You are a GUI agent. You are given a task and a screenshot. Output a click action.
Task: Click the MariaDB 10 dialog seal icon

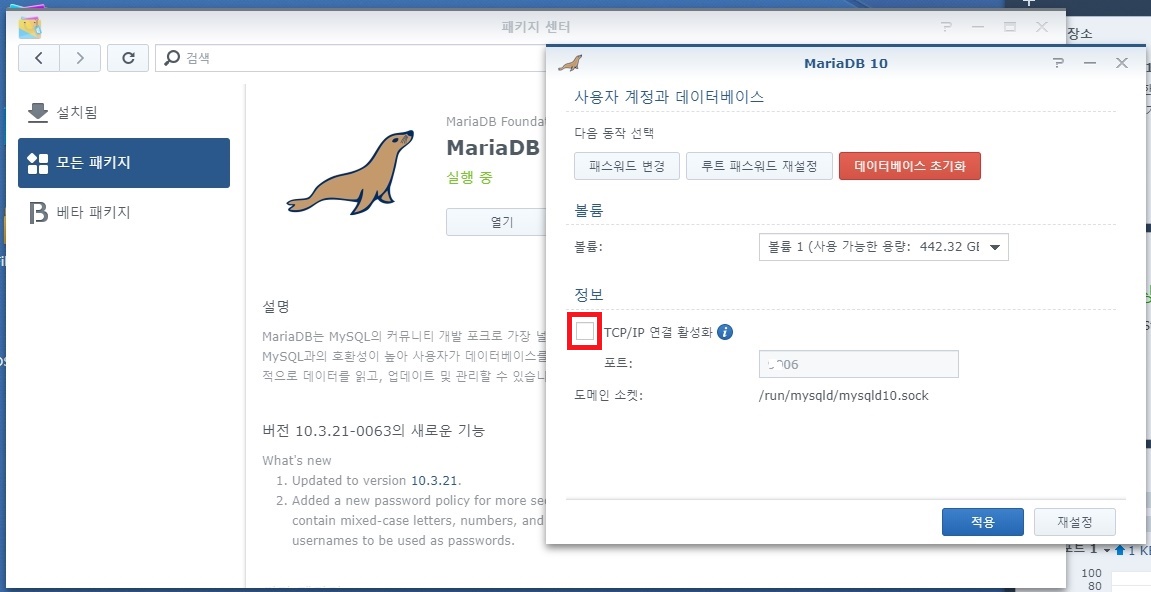coord(570,63)
